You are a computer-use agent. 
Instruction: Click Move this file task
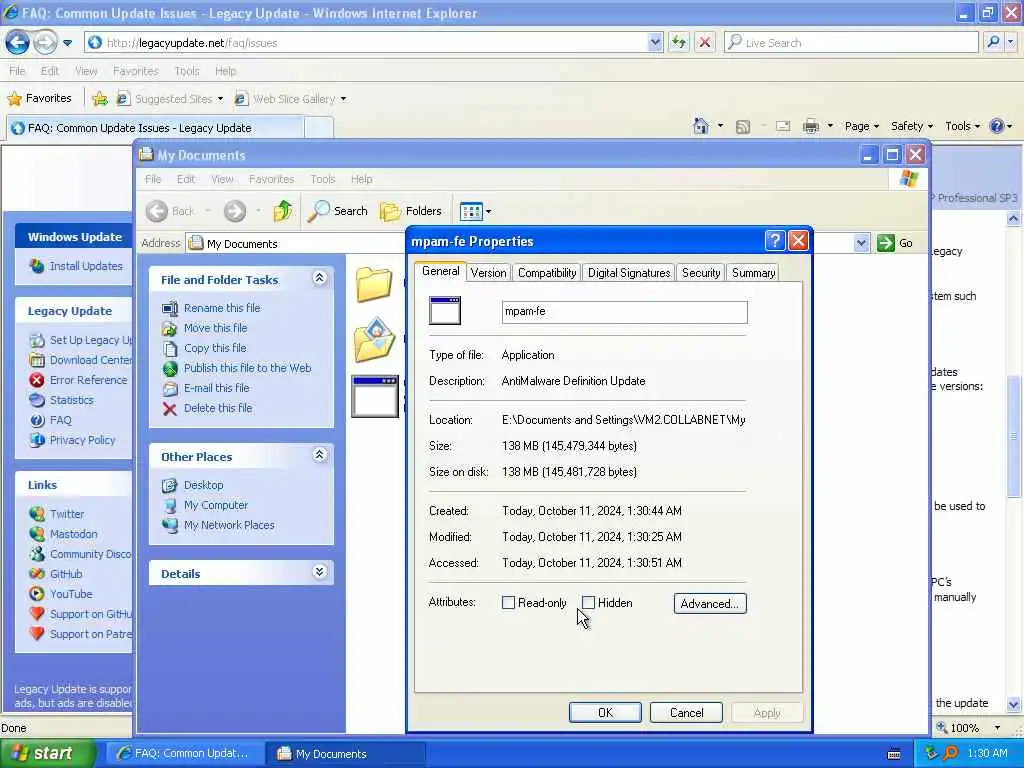click(x=216, y=328)
